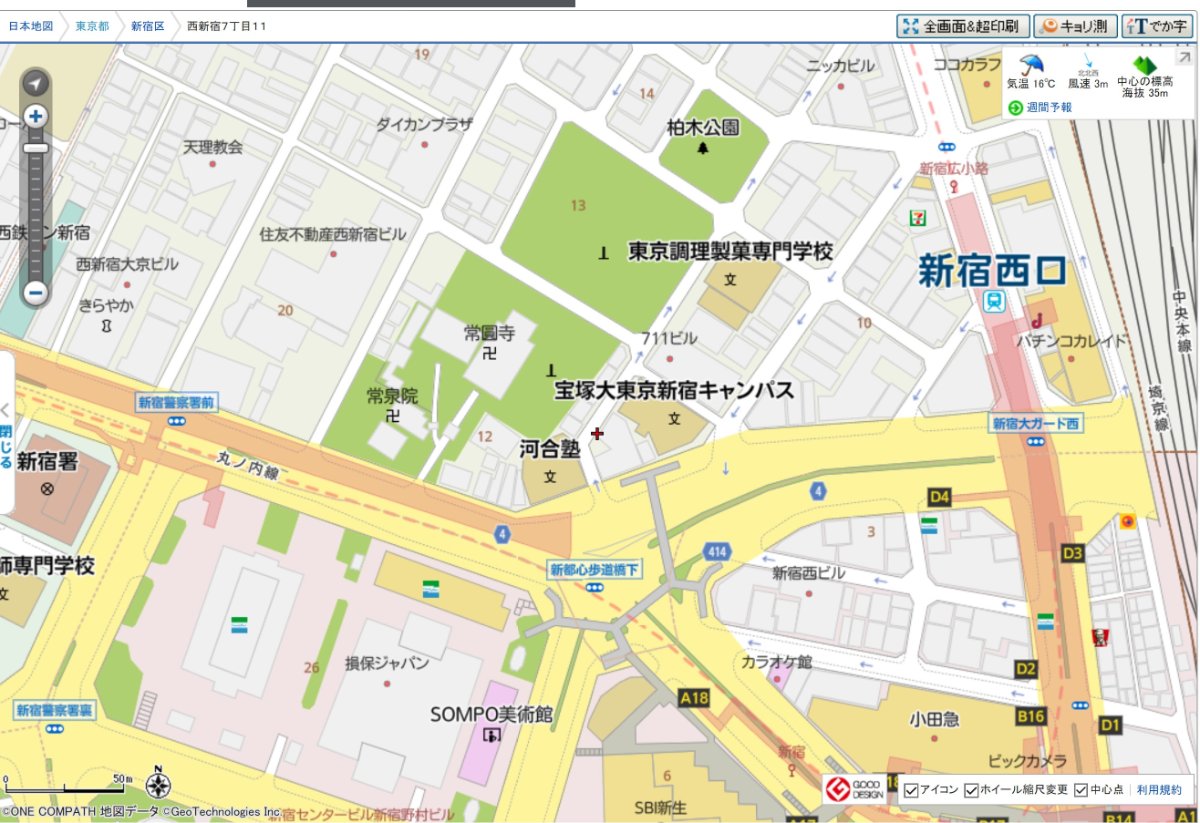
Task: Click the 宝塚大東京新宿キャンパス label
Action: point(674,390)
